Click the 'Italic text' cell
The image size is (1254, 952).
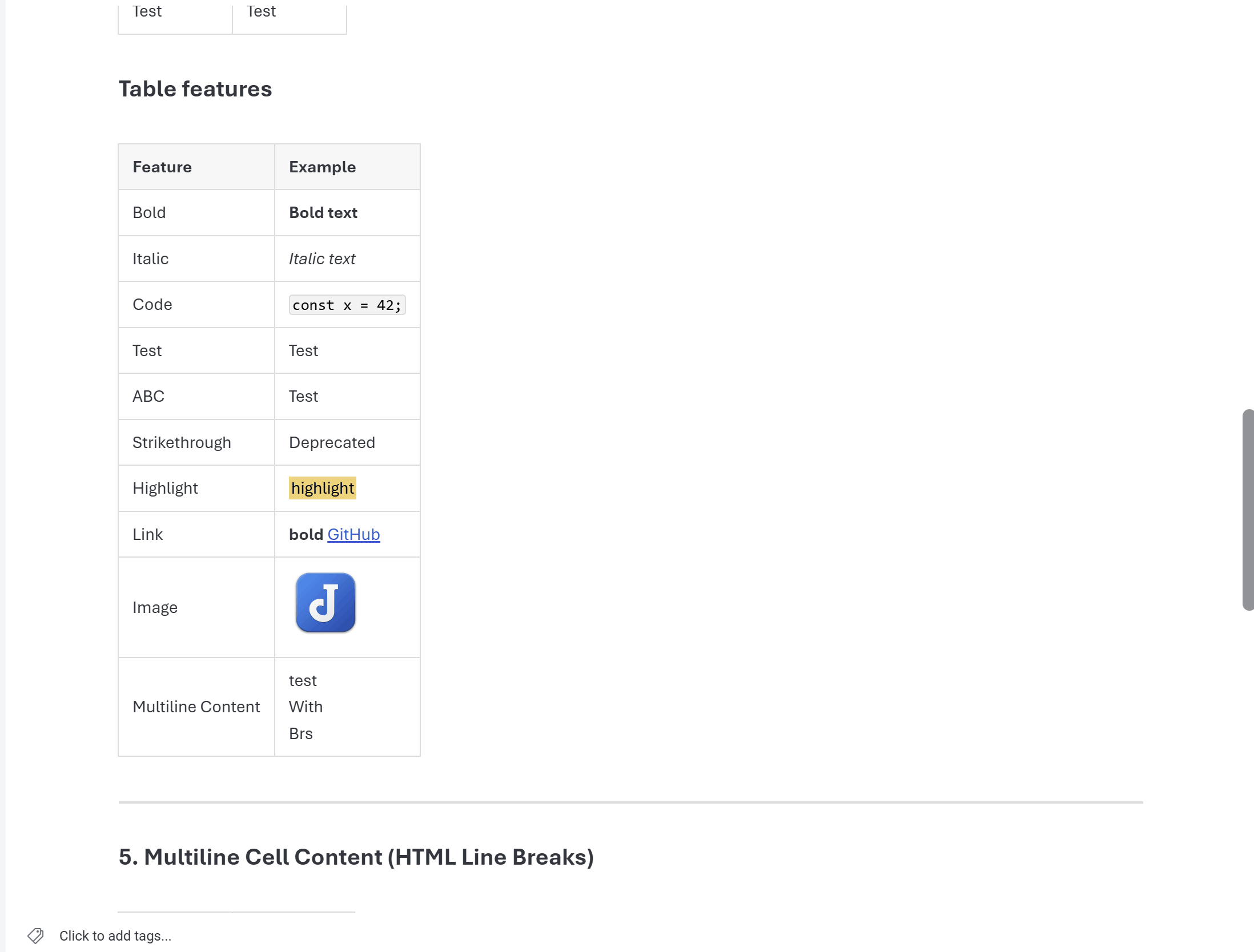click(x=322, y=259)
